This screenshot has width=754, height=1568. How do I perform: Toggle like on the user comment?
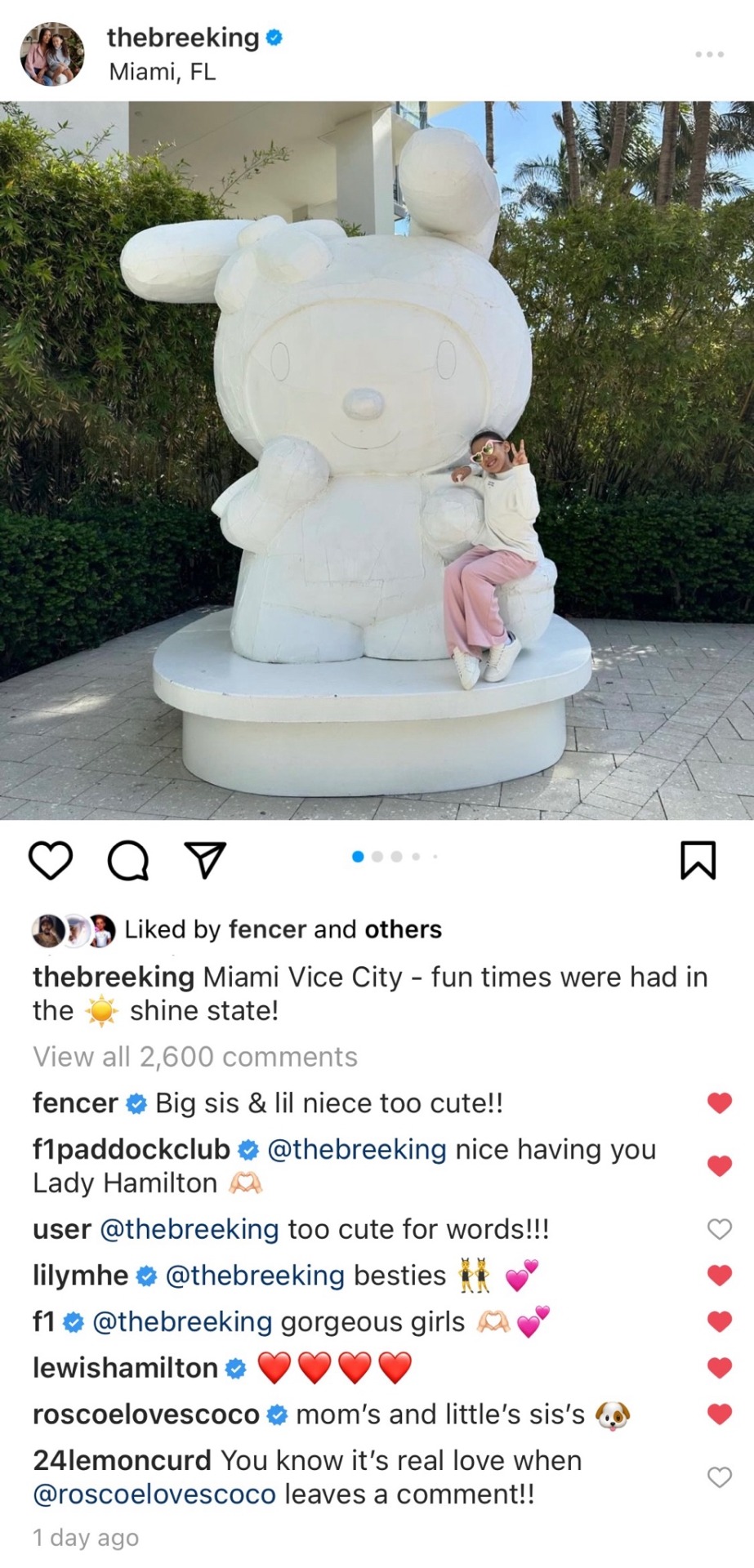pyautogui.click(x=719, y=1228)
